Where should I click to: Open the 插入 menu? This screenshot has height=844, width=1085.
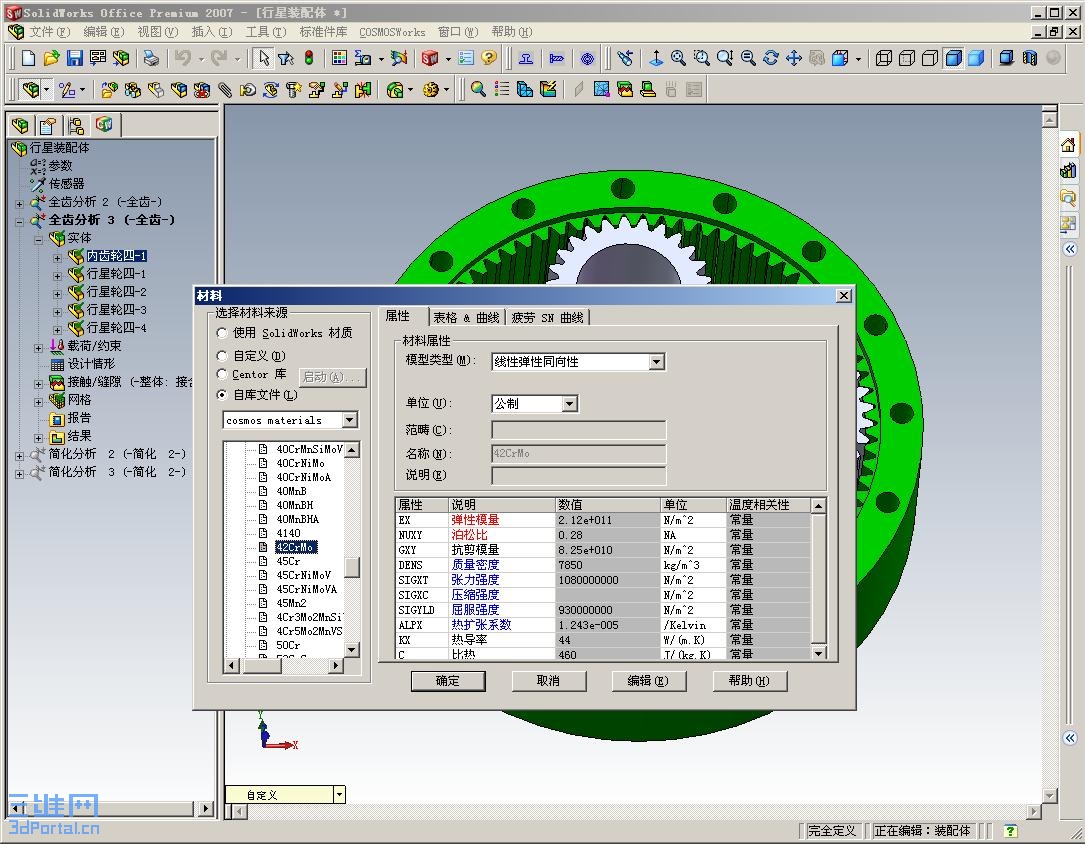(x=212, y=32)
